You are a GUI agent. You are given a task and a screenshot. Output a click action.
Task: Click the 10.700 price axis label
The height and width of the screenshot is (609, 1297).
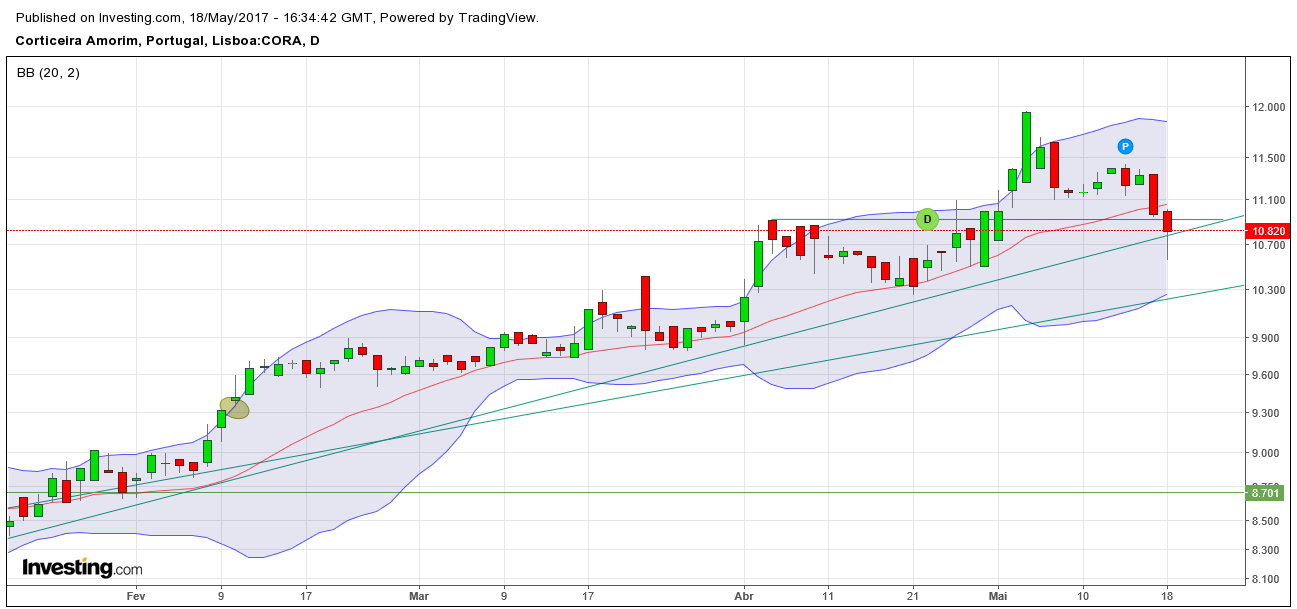pyautogui.click(x=1268, y=245)
